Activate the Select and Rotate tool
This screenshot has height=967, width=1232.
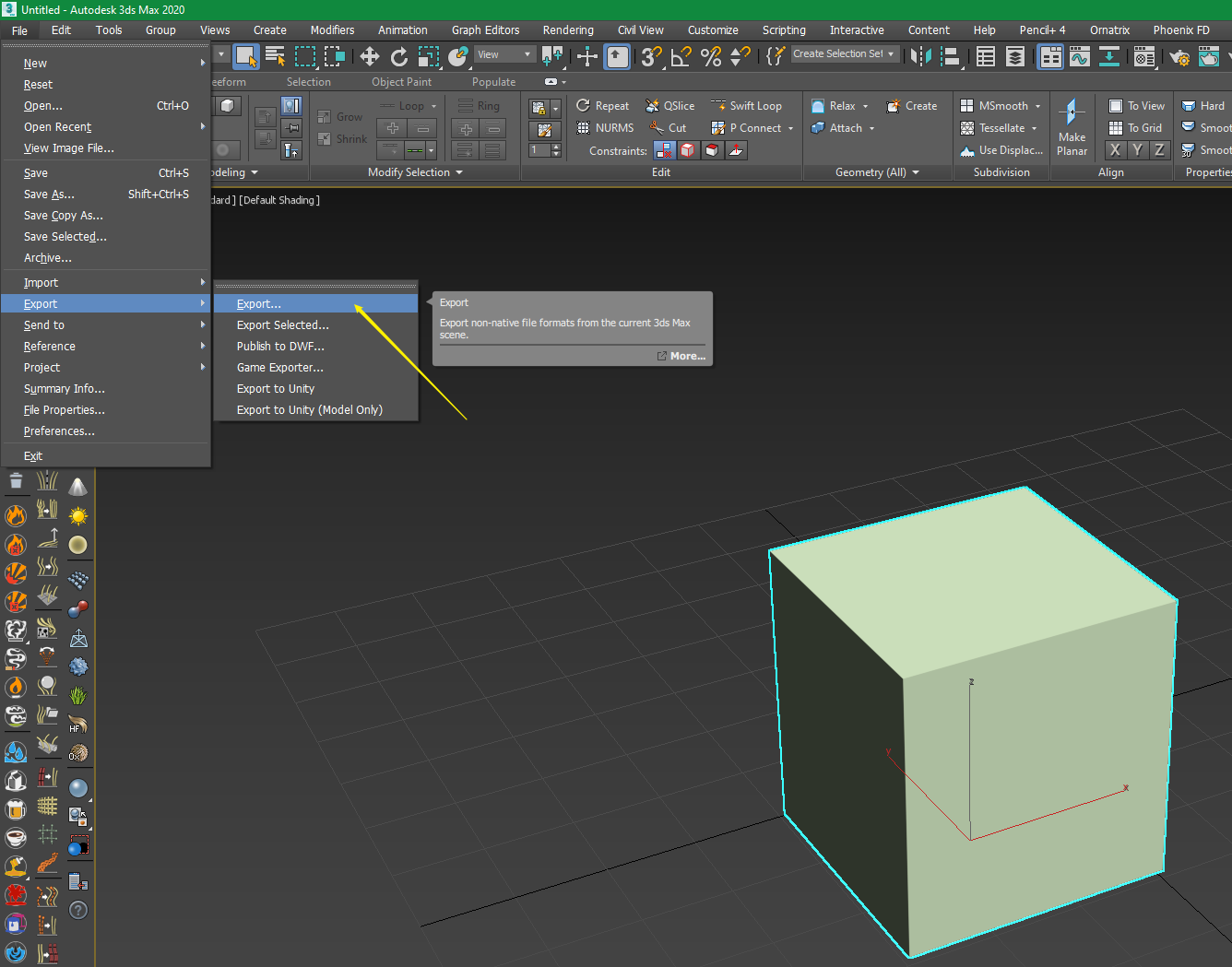(399, 57)
